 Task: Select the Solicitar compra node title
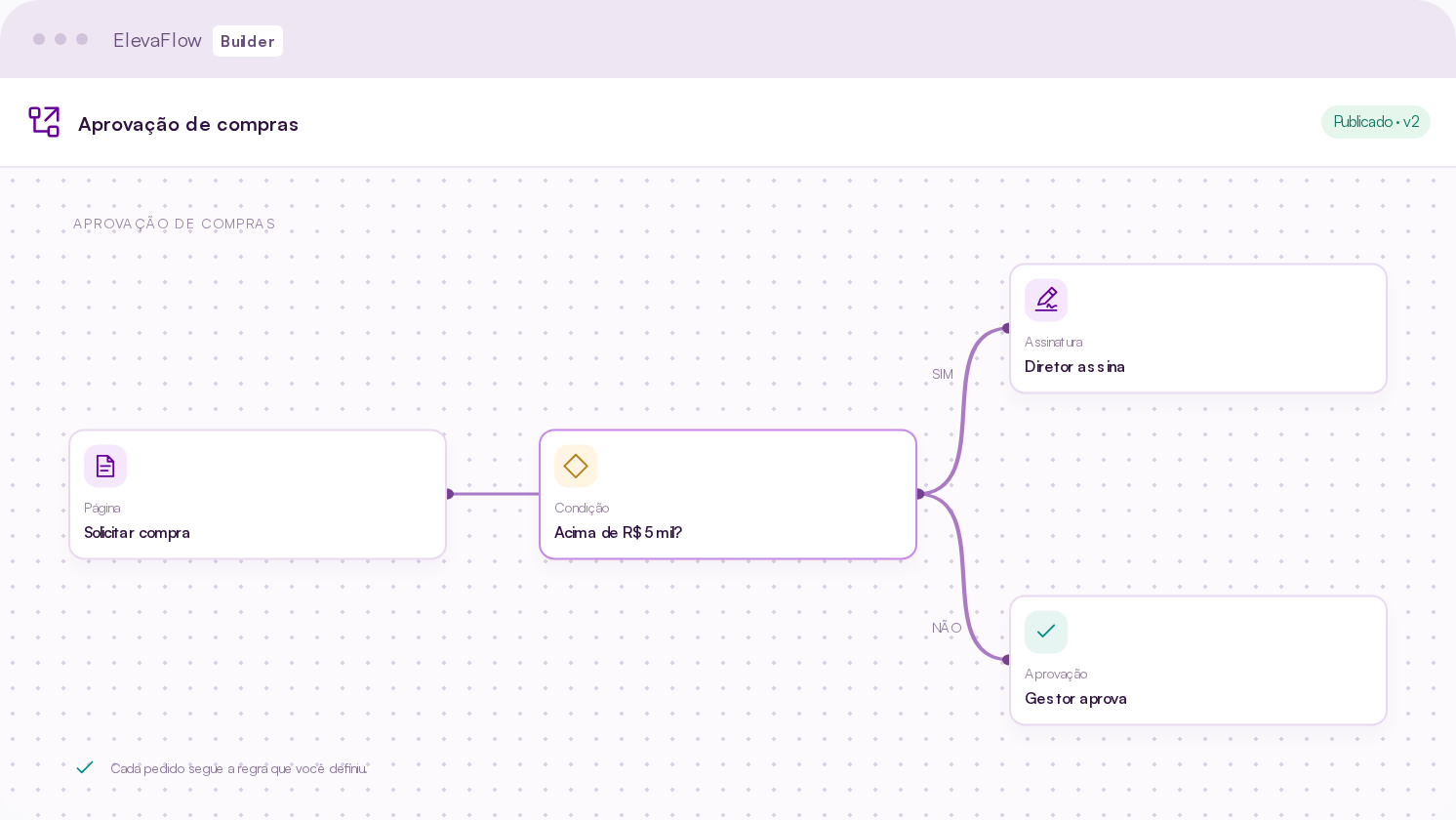[137, 532]
